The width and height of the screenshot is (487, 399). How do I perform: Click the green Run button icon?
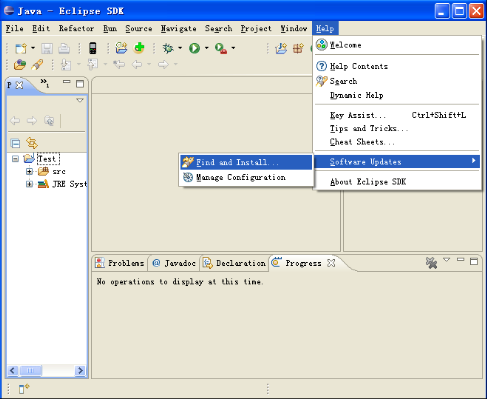coord(194,48)
